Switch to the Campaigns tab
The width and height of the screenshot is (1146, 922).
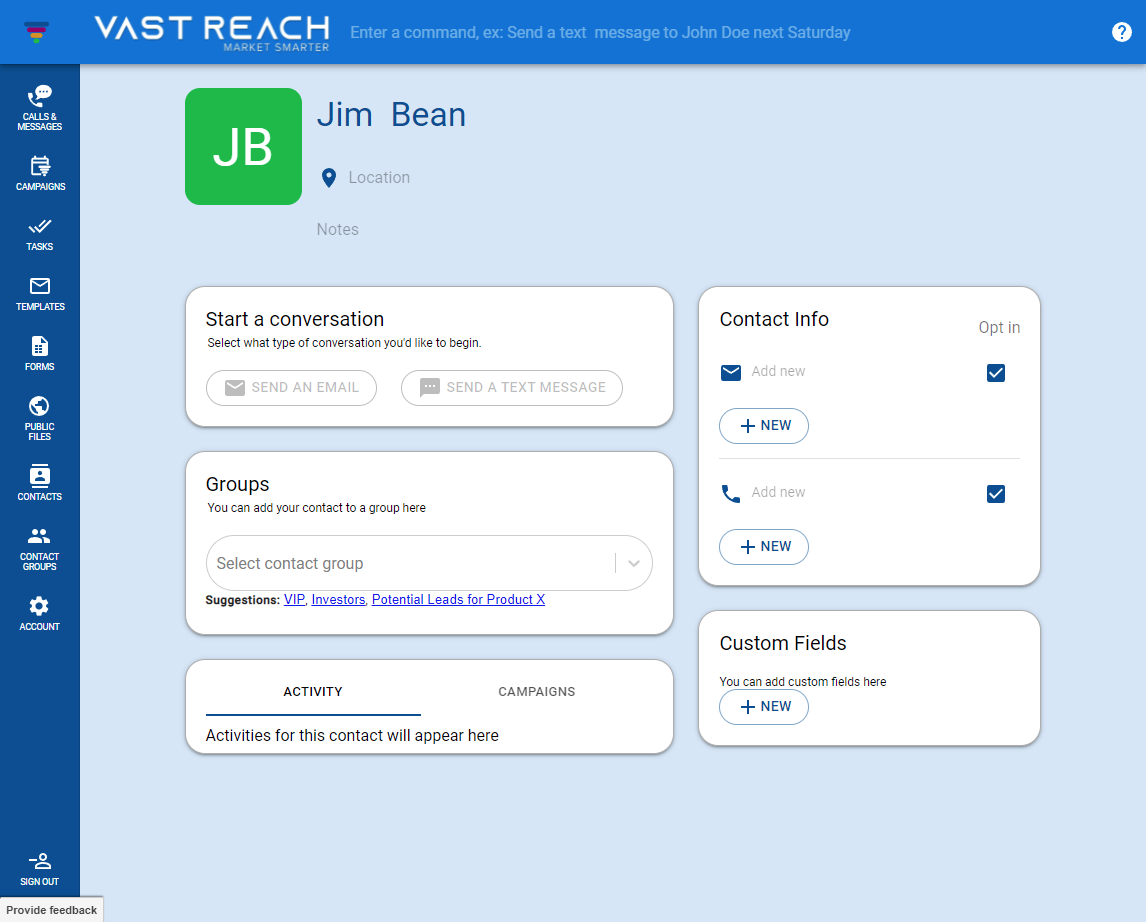coord(536,692)
